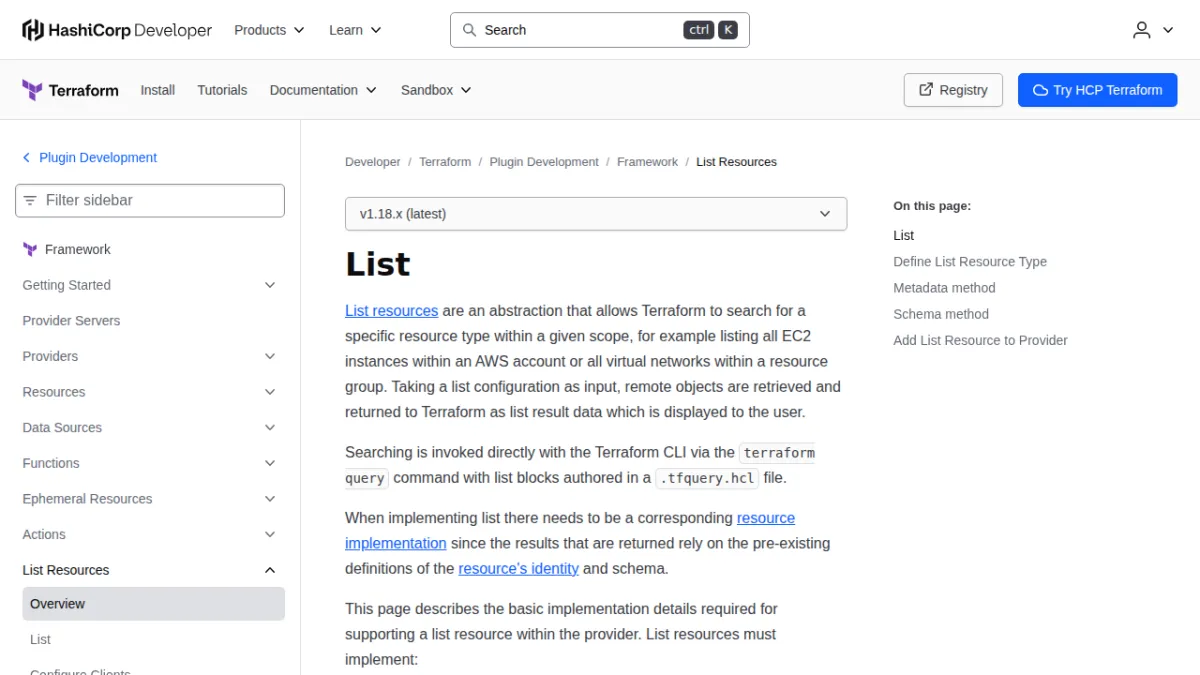
Task: Open the Sandbox dropdown
Action: coord(436,90)
